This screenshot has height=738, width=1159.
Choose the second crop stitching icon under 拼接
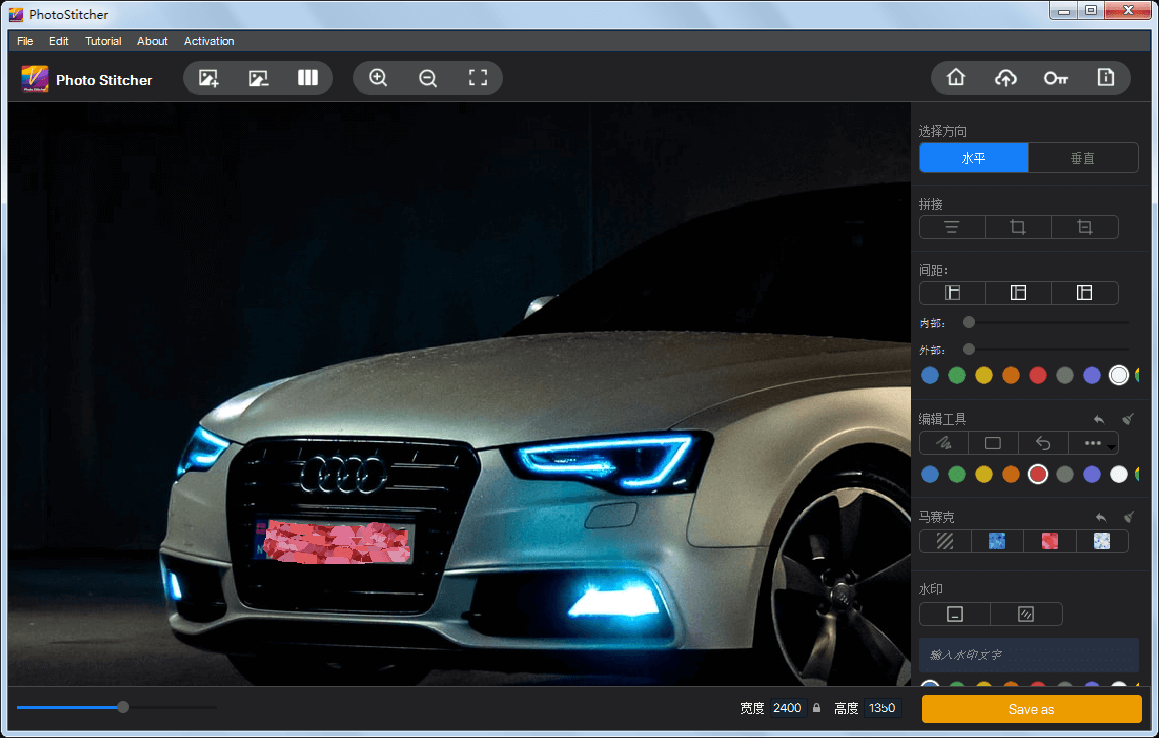coord(1084,227)
